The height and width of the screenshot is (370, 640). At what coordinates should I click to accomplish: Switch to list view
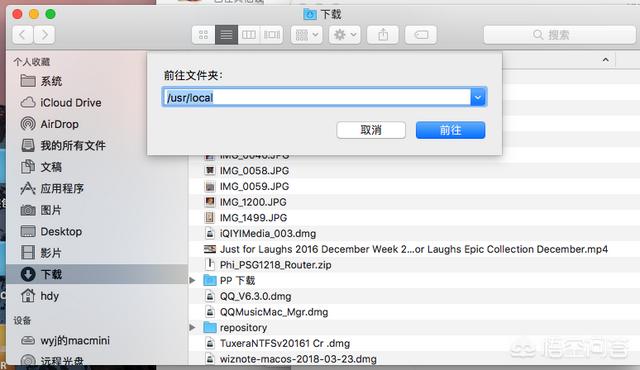click(x=226, y=35)
